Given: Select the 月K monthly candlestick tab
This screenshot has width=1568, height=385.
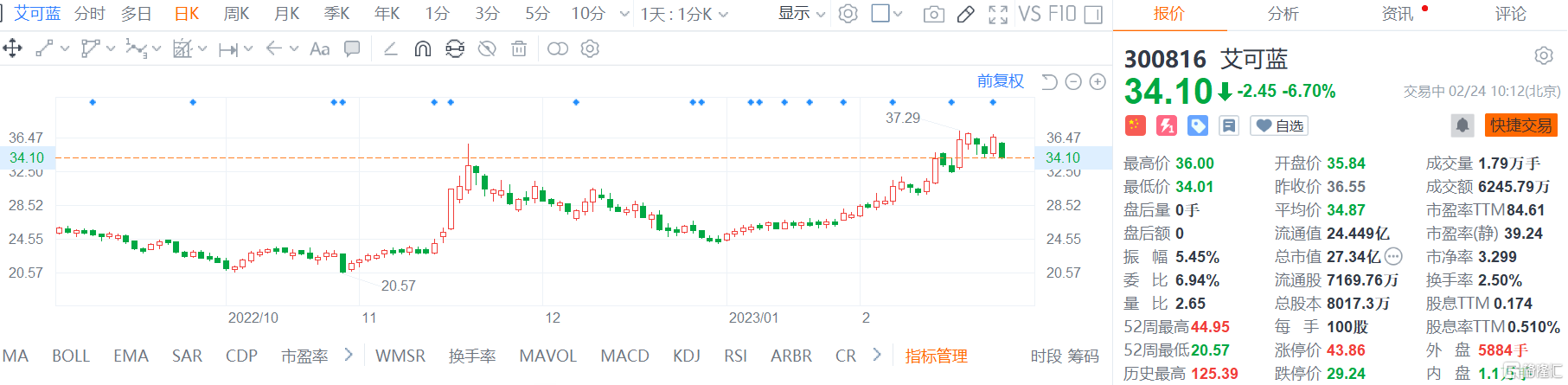Looking at the screenshot, I should (286, 14).
